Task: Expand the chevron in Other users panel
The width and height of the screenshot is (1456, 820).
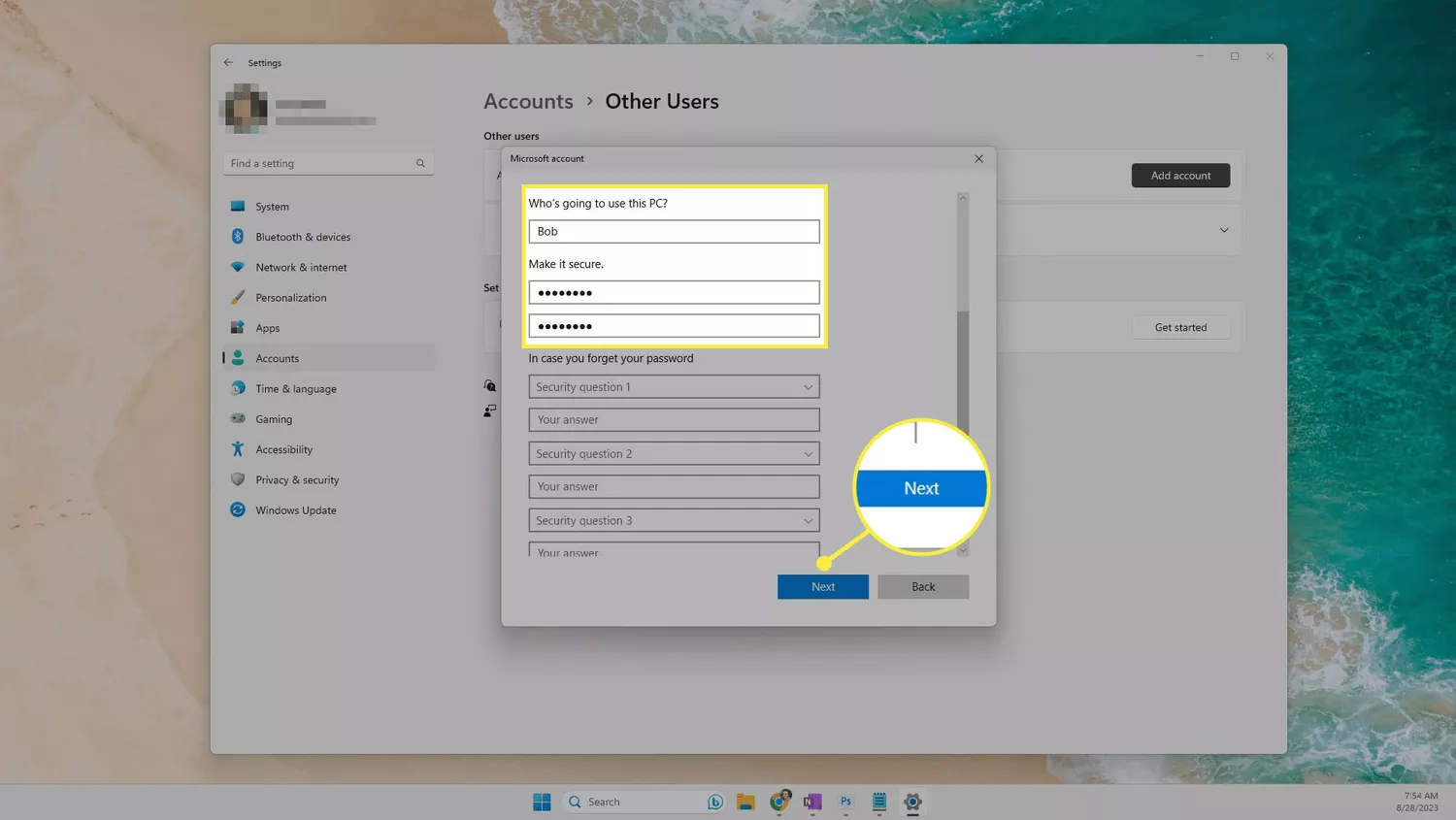Action: click(1224, 230)
